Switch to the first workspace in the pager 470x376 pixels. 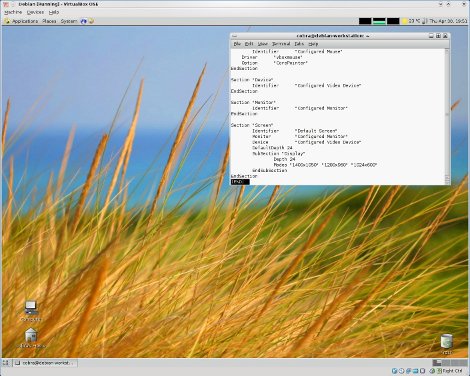(x=437, y=363)
